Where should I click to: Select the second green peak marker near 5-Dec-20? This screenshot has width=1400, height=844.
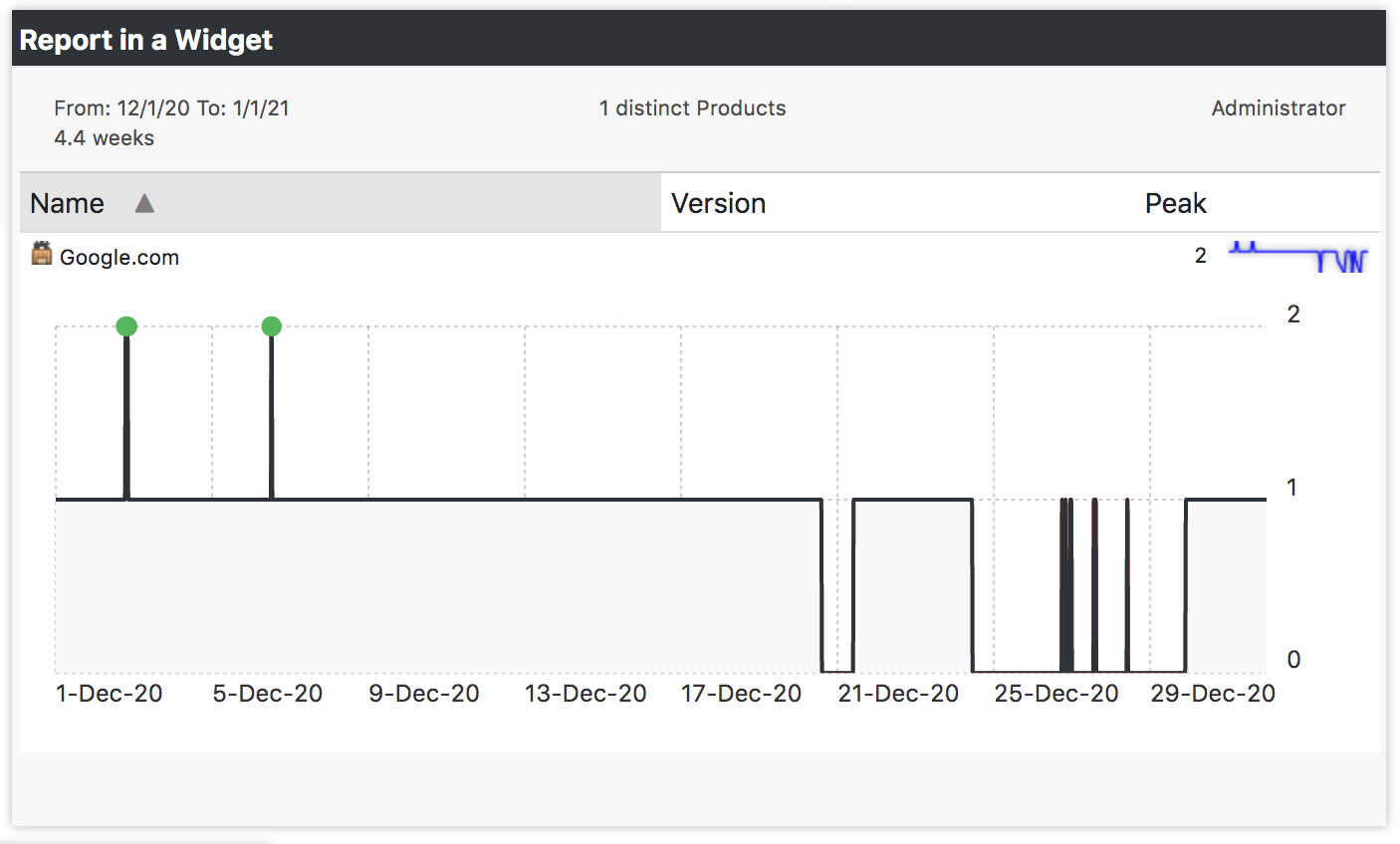(x=272, y=325)
